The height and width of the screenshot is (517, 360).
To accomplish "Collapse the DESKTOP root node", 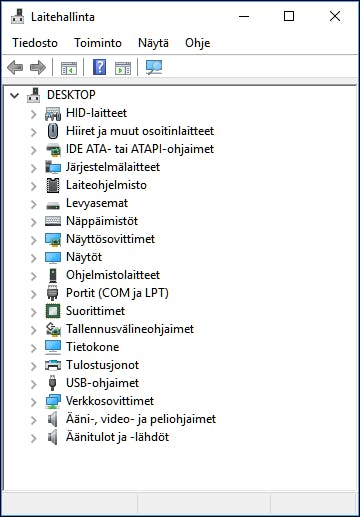I will (15, 96).
